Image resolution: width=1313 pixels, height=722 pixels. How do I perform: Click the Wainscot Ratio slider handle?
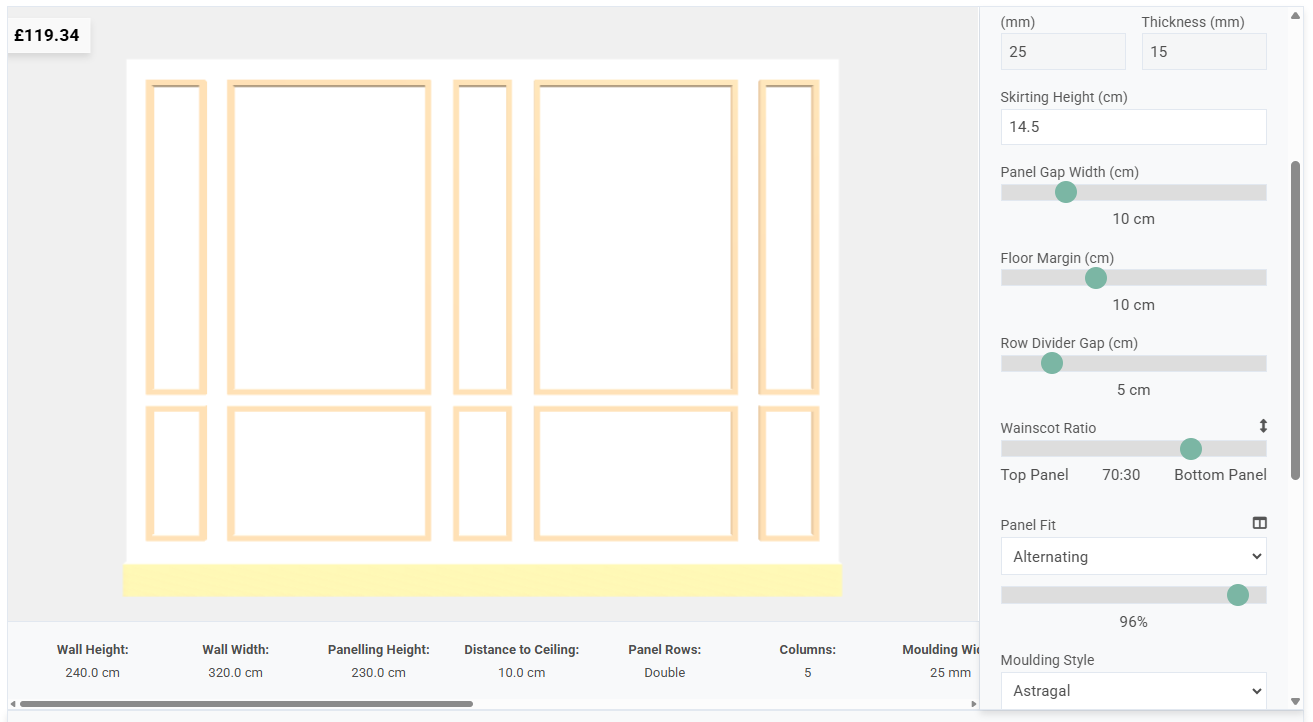coord(1190,449)
